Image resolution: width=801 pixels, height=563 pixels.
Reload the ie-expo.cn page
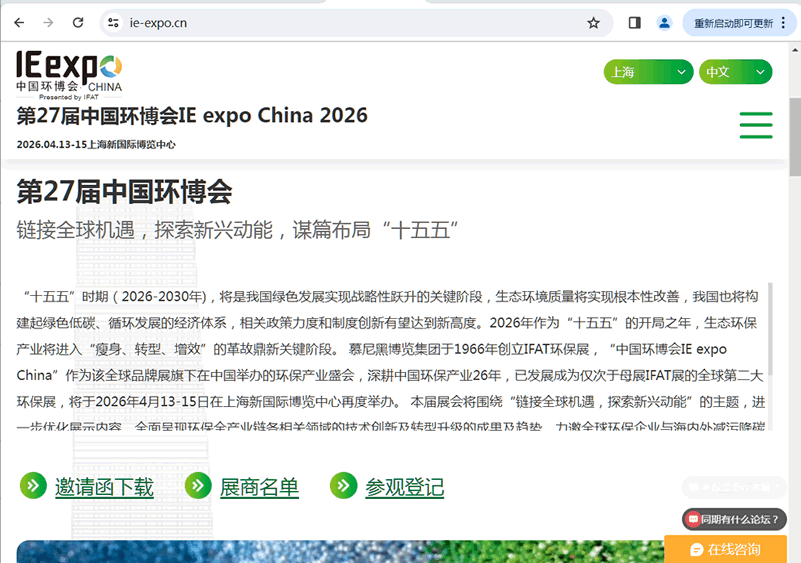tap(78, 23)
